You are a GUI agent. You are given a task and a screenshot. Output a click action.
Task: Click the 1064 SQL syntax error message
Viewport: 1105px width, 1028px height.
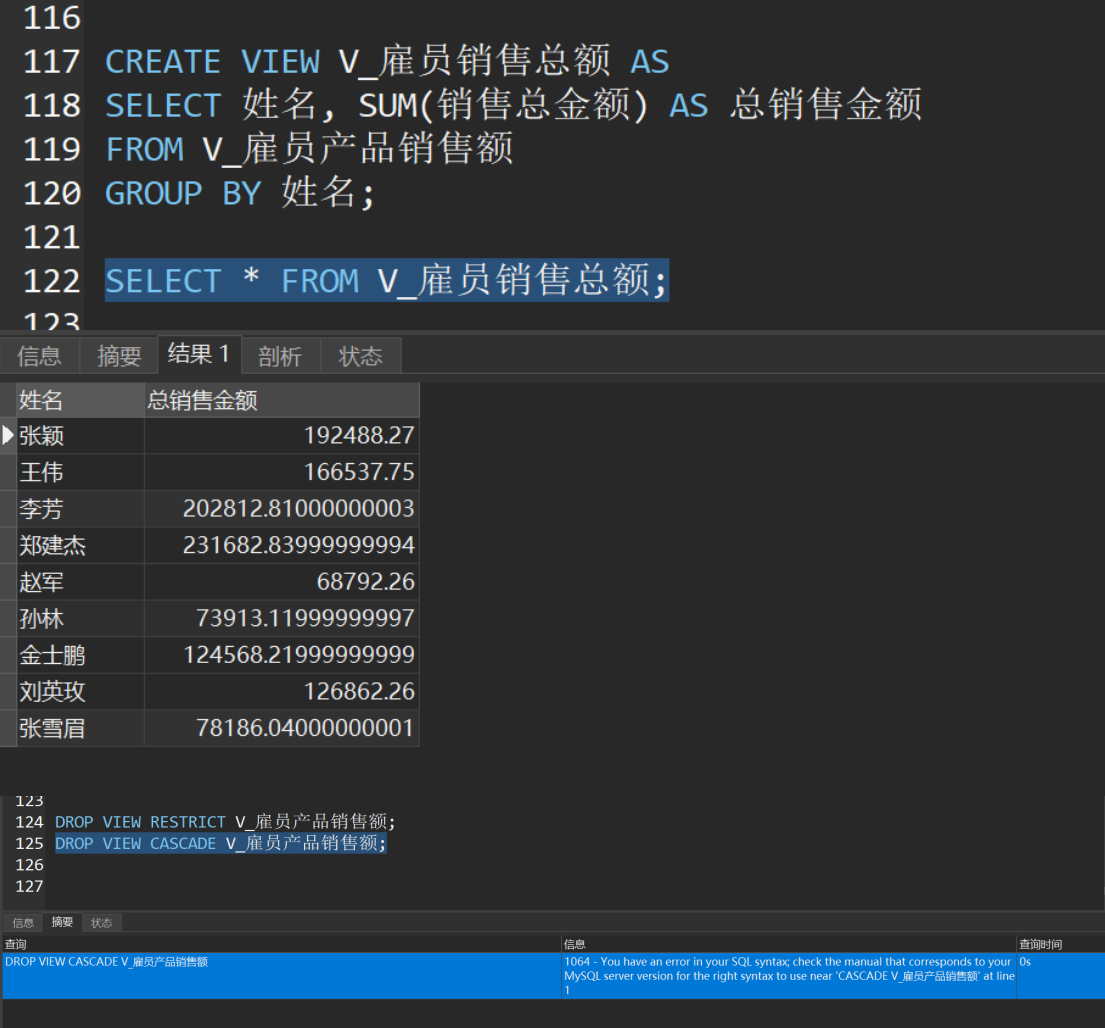click(789, 976)
